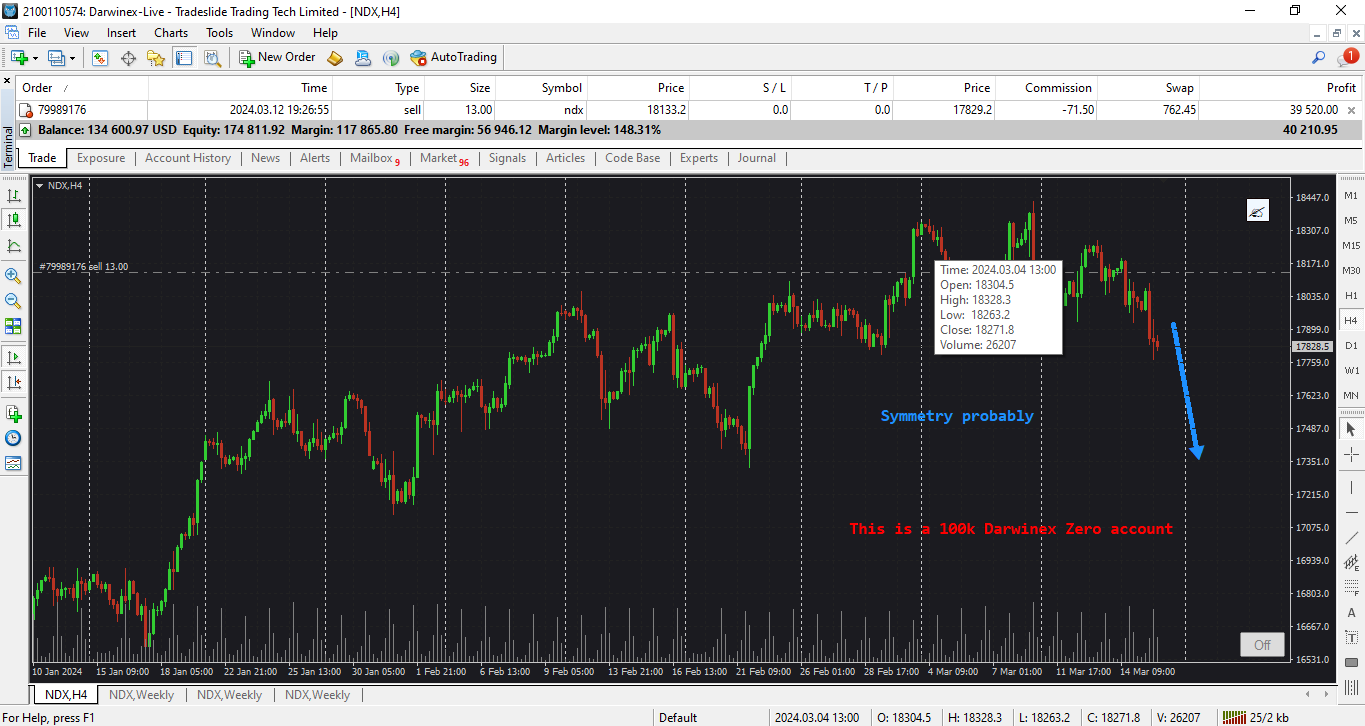Open the Market Watch icon

pyautogui.click(x=100, y=58)
